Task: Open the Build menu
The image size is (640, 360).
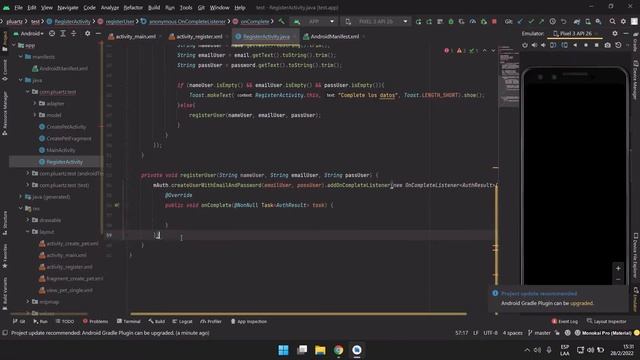Action: click(154, 7)
